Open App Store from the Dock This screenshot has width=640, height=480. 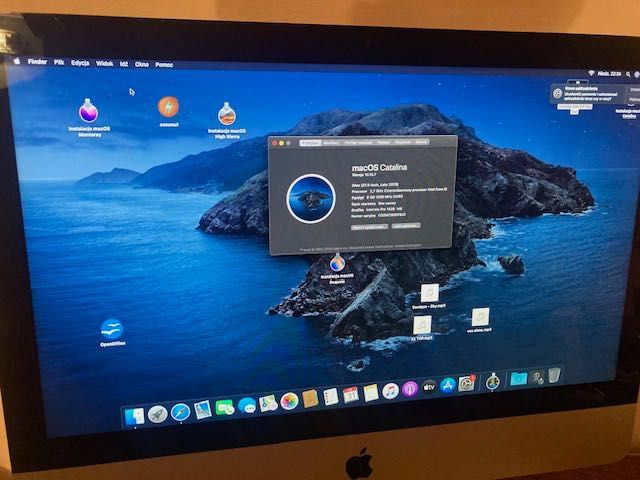click(x=448, y=385)
